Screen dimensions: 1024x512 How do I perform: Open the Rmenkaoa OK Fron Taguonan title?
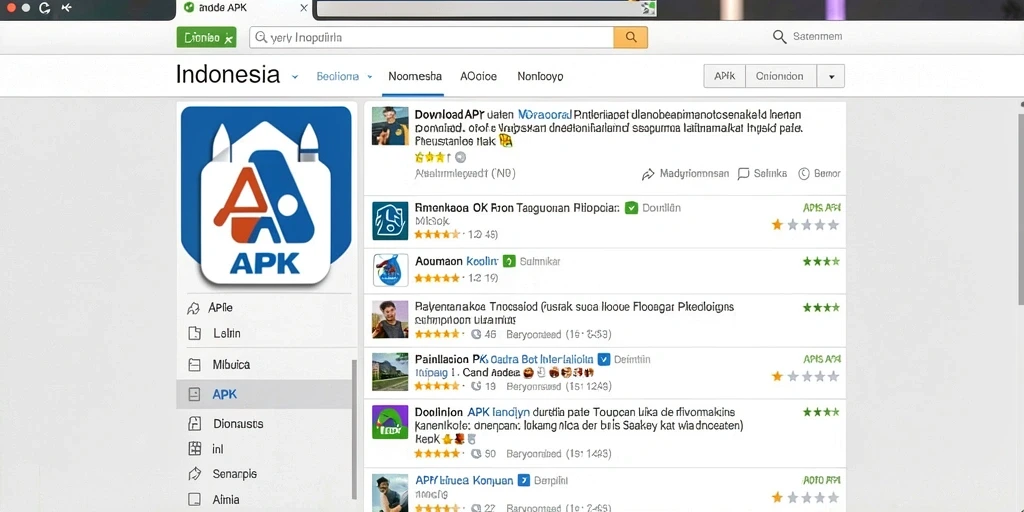click(517, 208)
